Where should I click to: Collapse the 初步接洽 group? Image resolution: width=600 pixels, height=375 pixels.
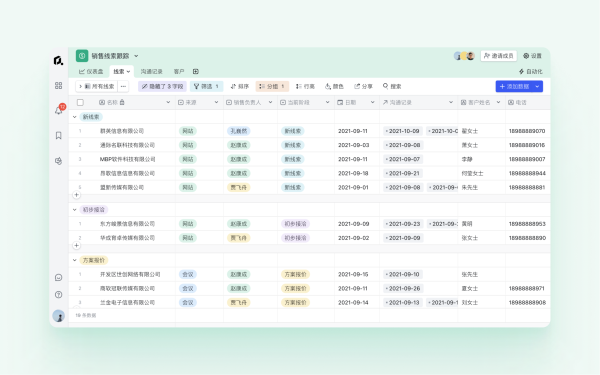pyautogui.click(x=75, y=210)
